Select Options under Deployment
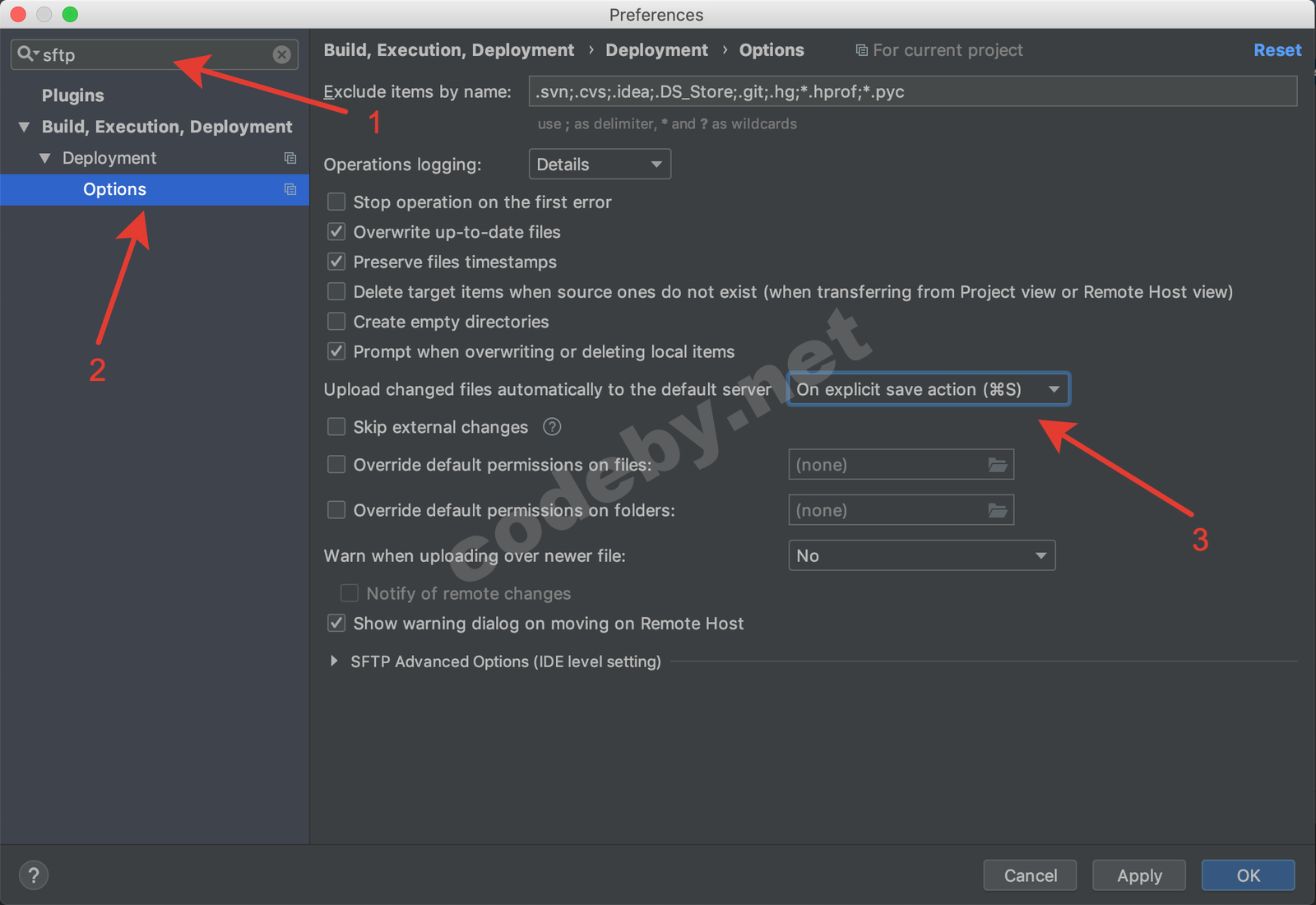 [155, 189]
